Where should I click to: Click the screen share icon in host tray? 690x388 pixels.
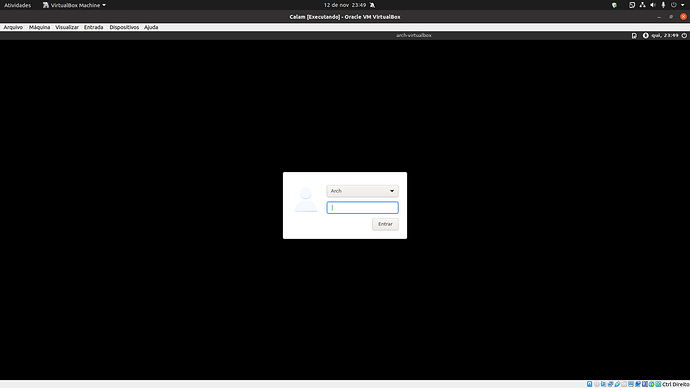pyautogui.click(x=632, y=5)
